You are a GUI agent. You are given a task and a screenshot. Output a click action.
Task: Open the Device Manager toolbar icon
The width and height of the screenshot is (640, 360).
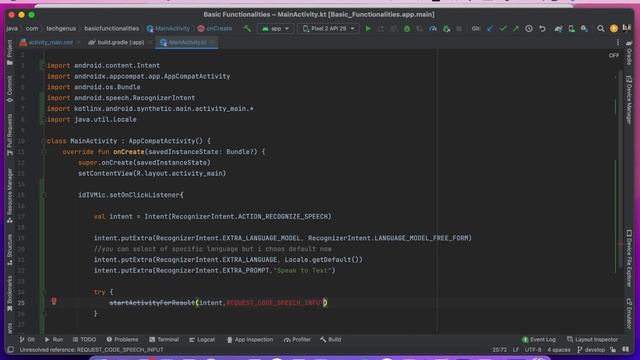[571, 29]
